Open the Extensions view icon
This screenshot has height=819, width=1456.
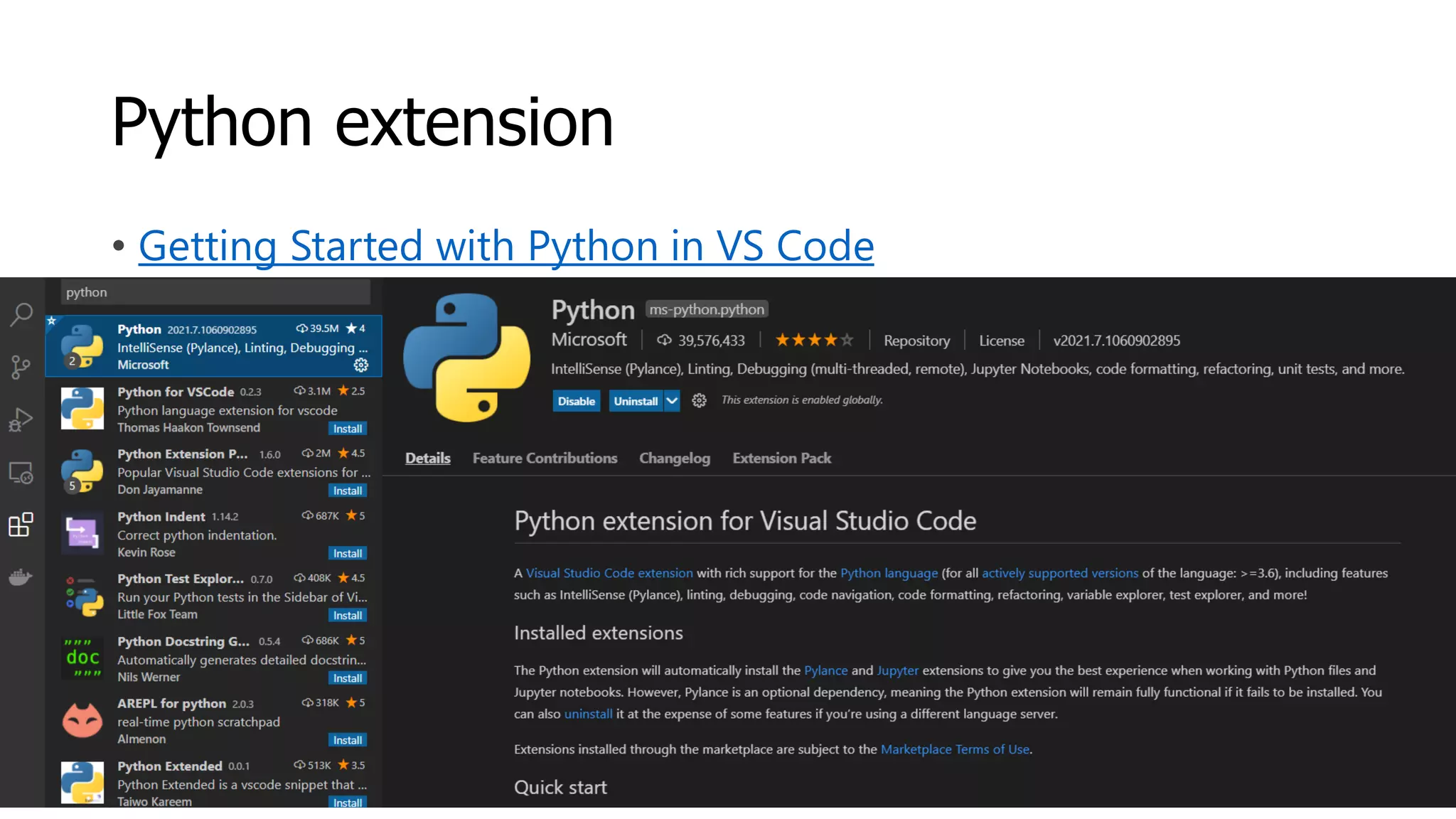21,525
